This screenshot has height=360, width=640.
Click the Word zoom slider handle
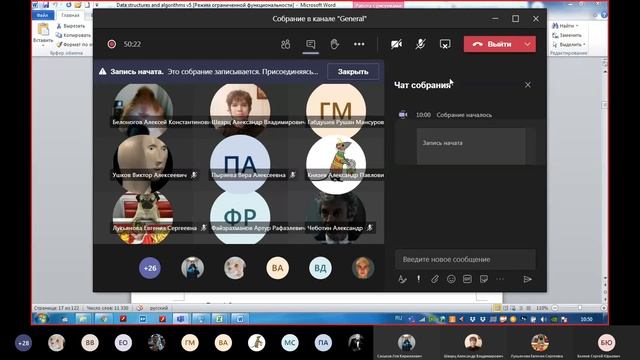point(580,308)
